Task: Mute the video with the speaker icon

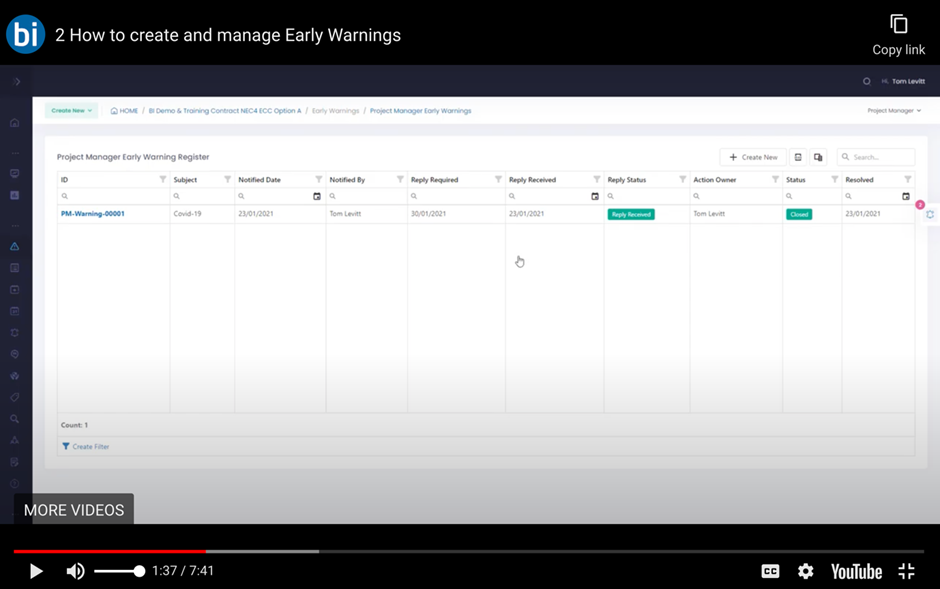Action: click(x=76, y=571)
